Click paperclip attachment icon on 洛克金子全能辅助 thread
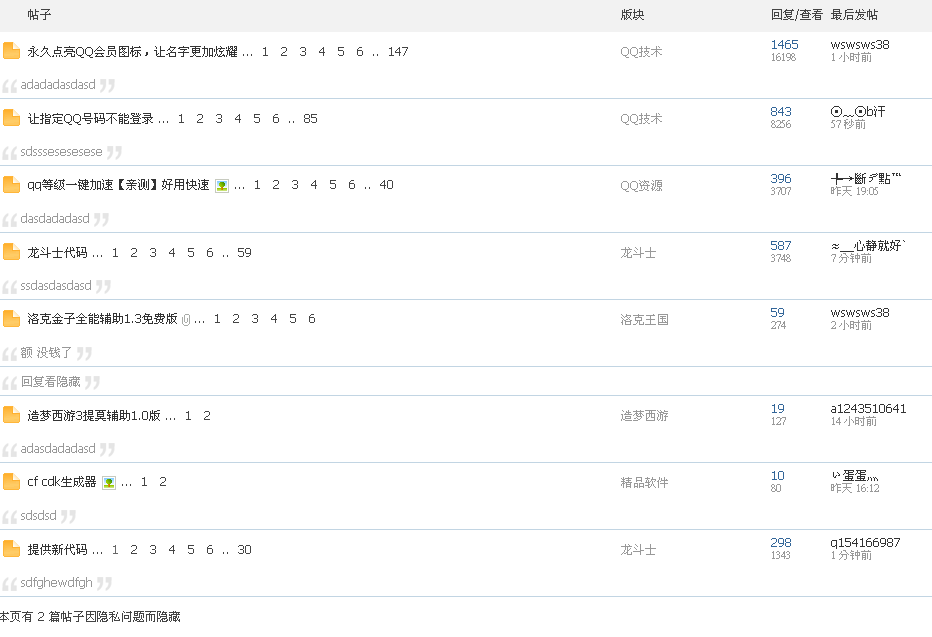This screenshot has height=637, width=932. [x=186, y=320]
